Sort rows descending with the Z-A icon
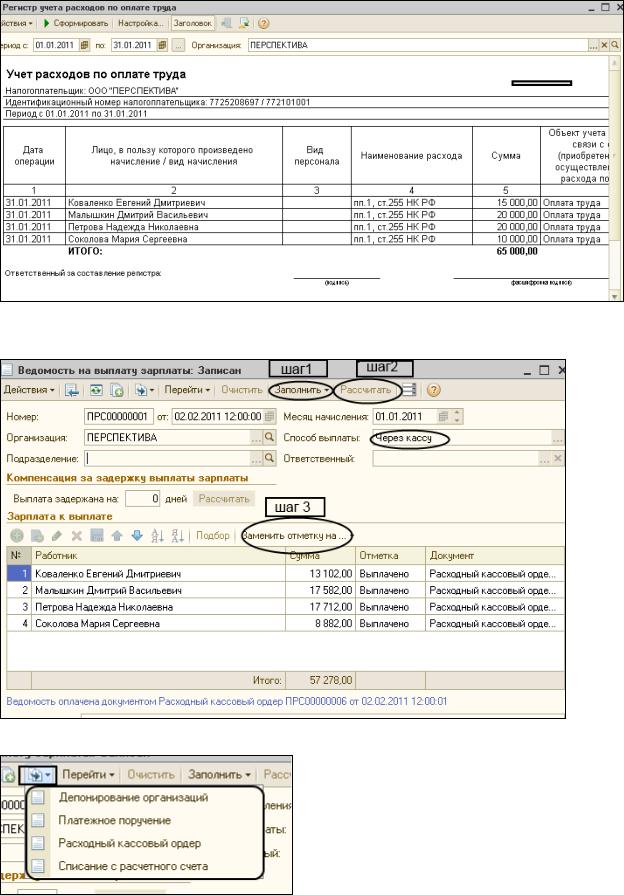Viewport: 624px width, 895px height. tap(178, 535)
